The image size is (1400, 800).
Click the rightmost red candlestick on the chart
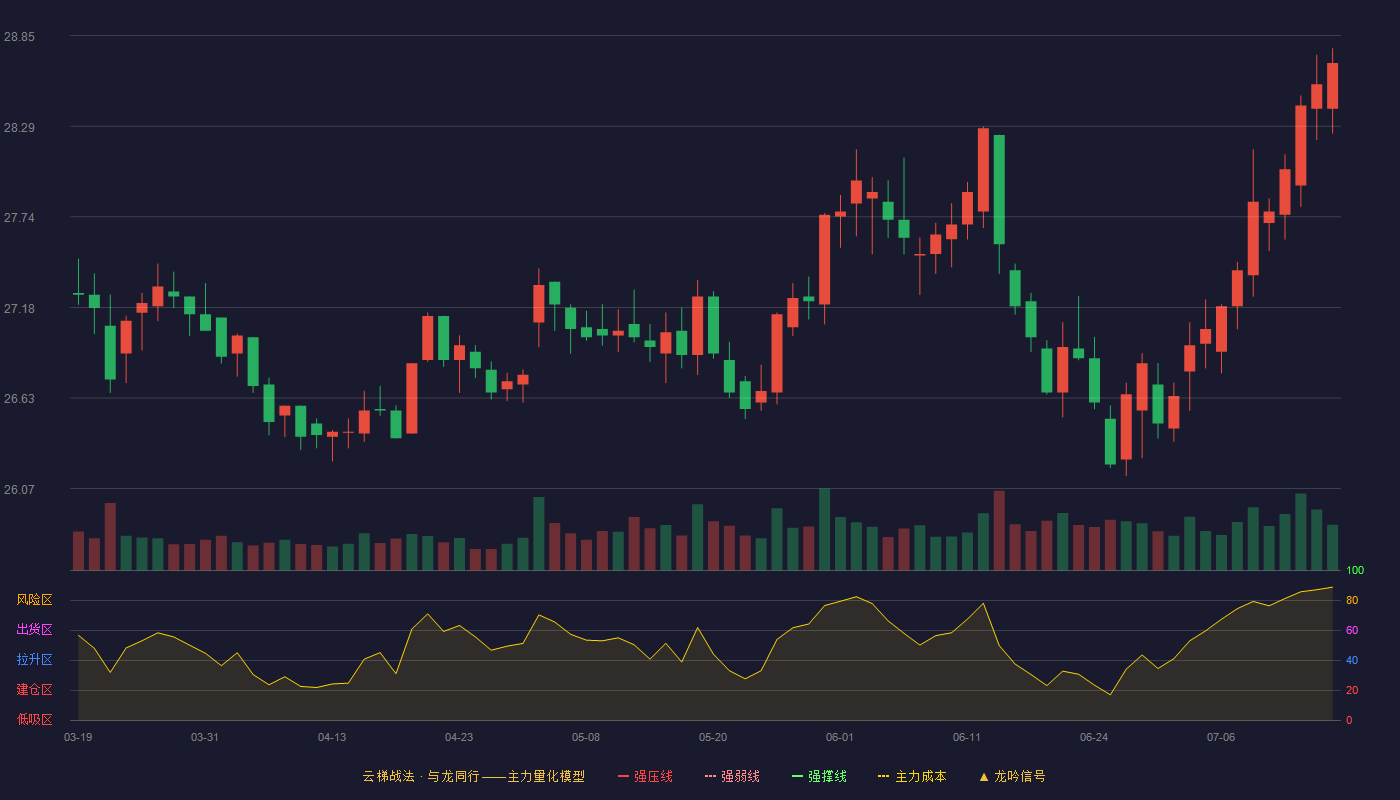(x=1332, y=86)
